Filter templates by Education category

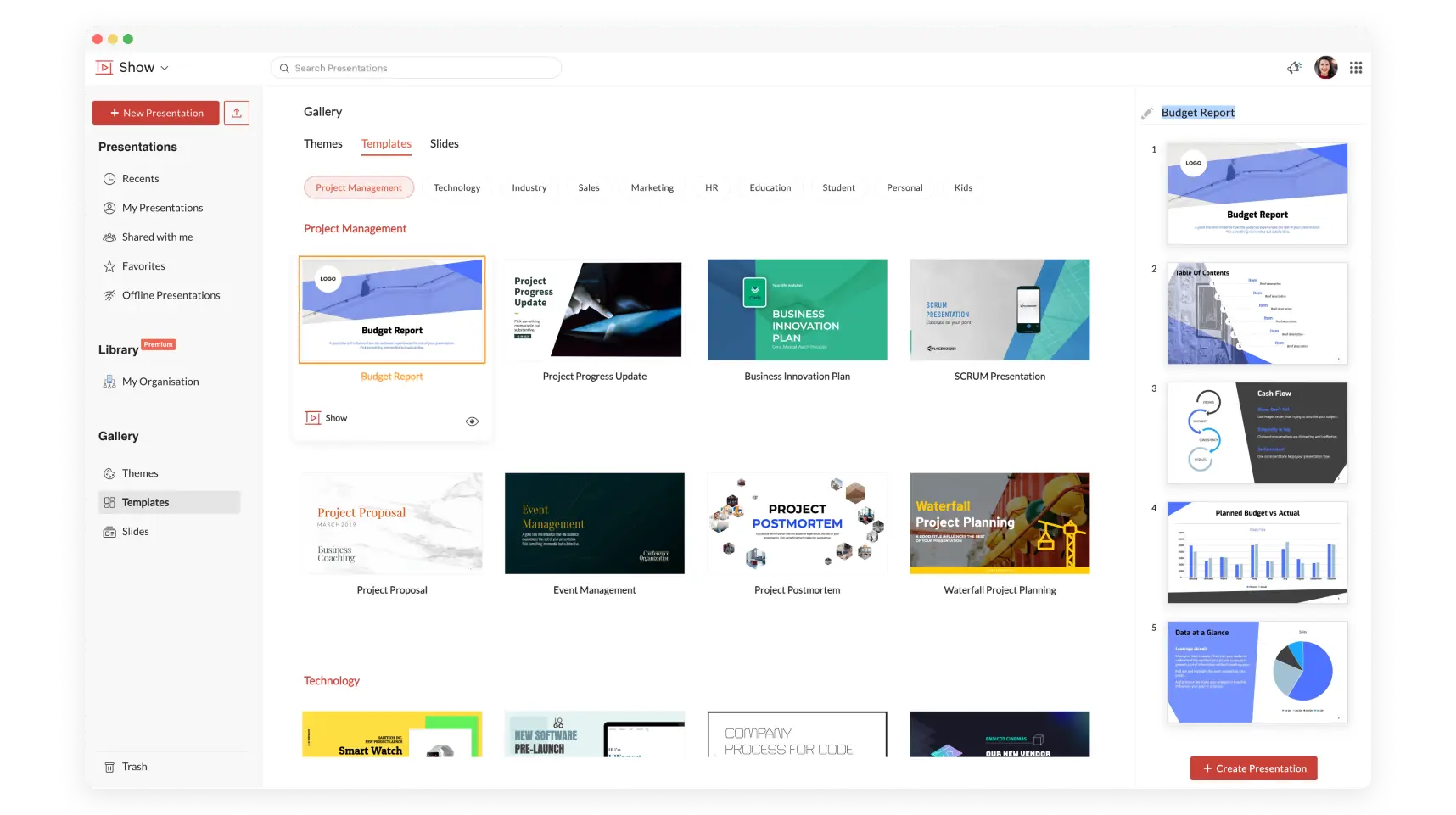(769, 187)
